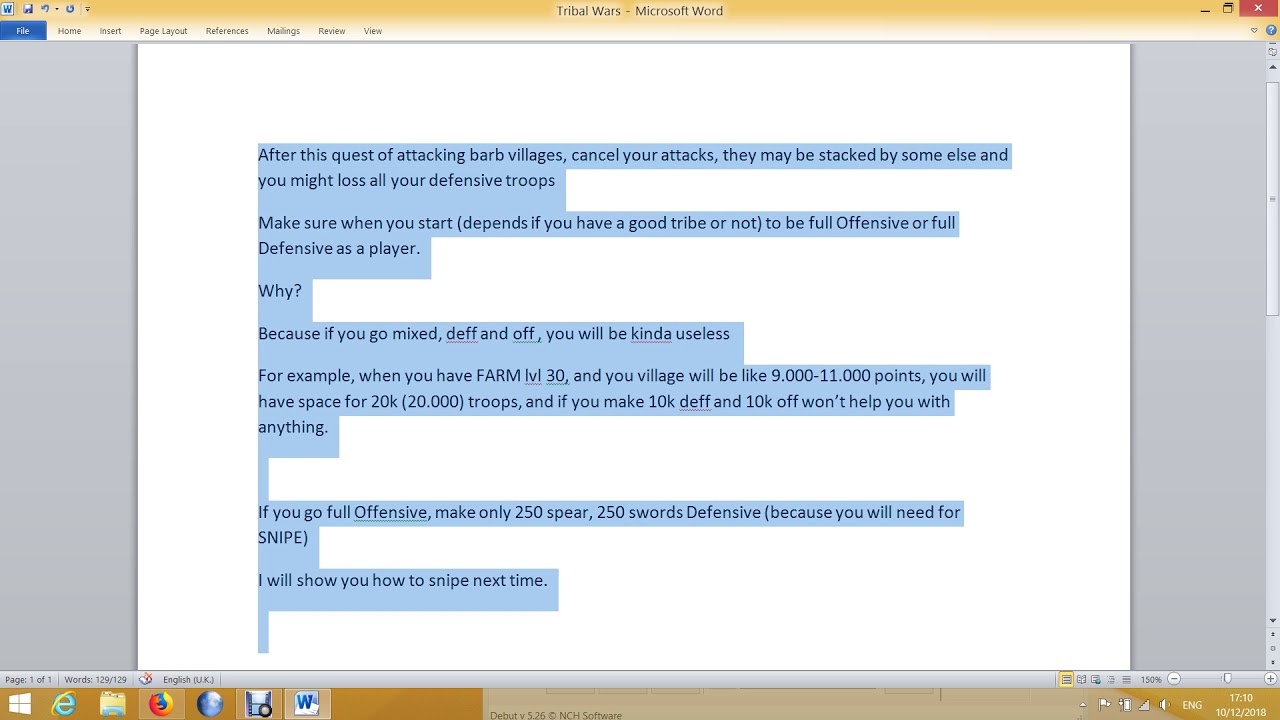Open the Undo history dropdown arrow
This screenshot has height=720, width=1280.
(x=56, y=9)
